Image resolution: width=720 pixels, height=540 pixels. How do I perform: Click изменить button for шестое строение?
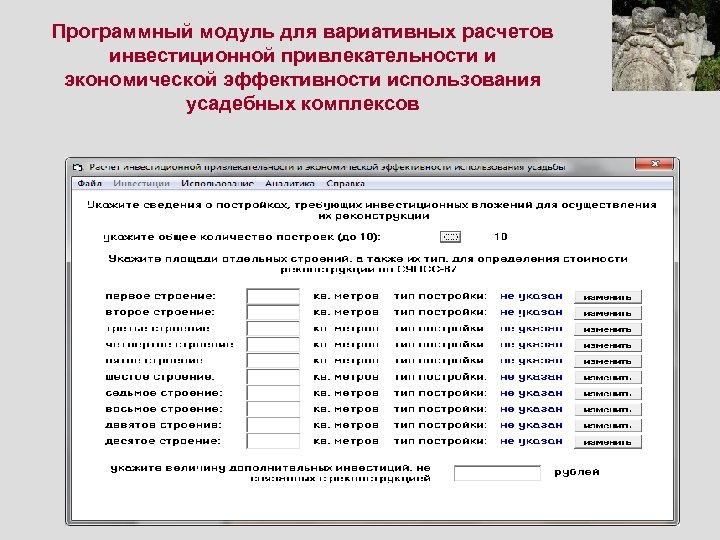coord(608,377)
